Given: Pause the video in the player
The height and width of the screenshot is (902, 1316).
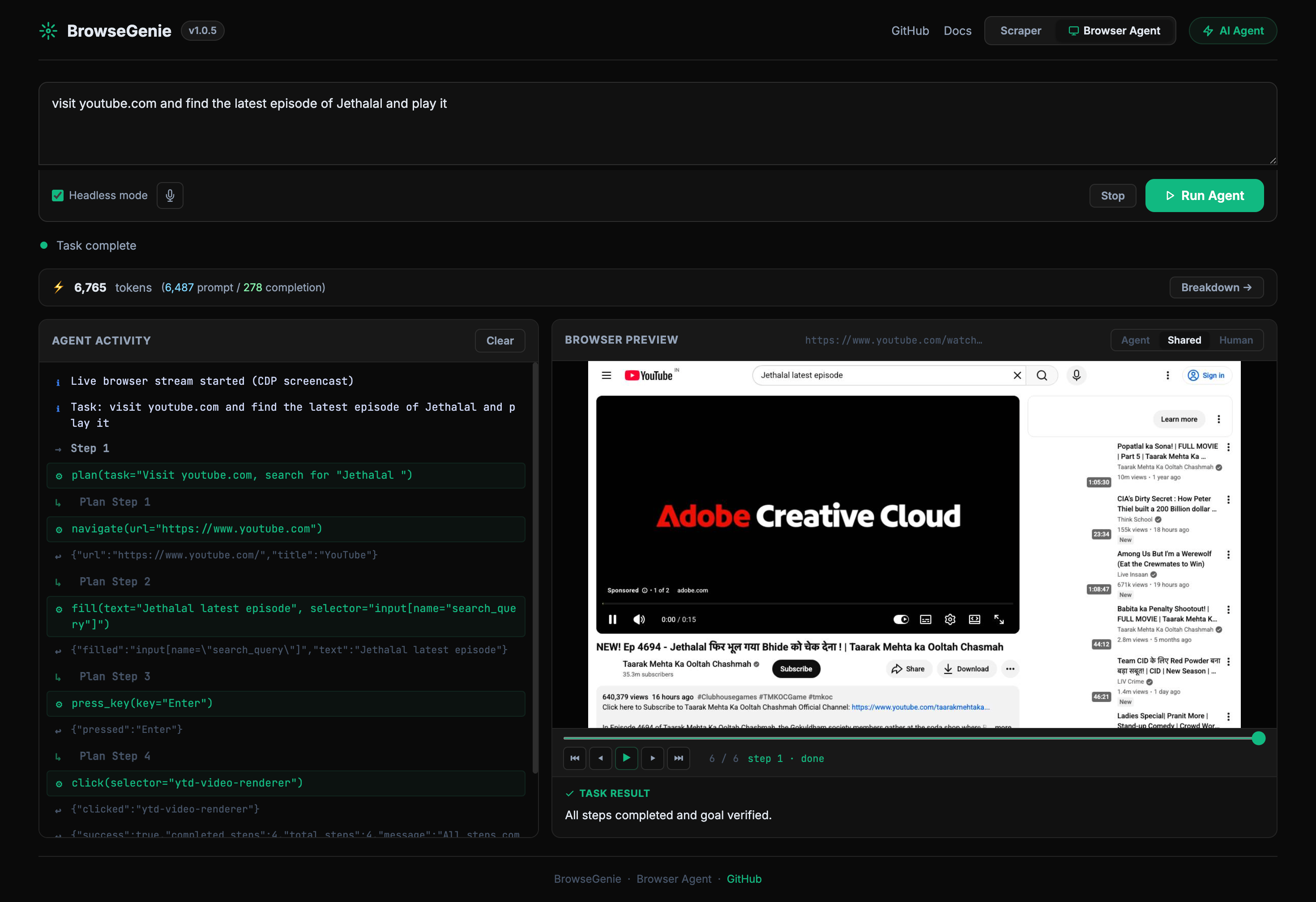Looking at the screenshot, I should click(612, 619).
